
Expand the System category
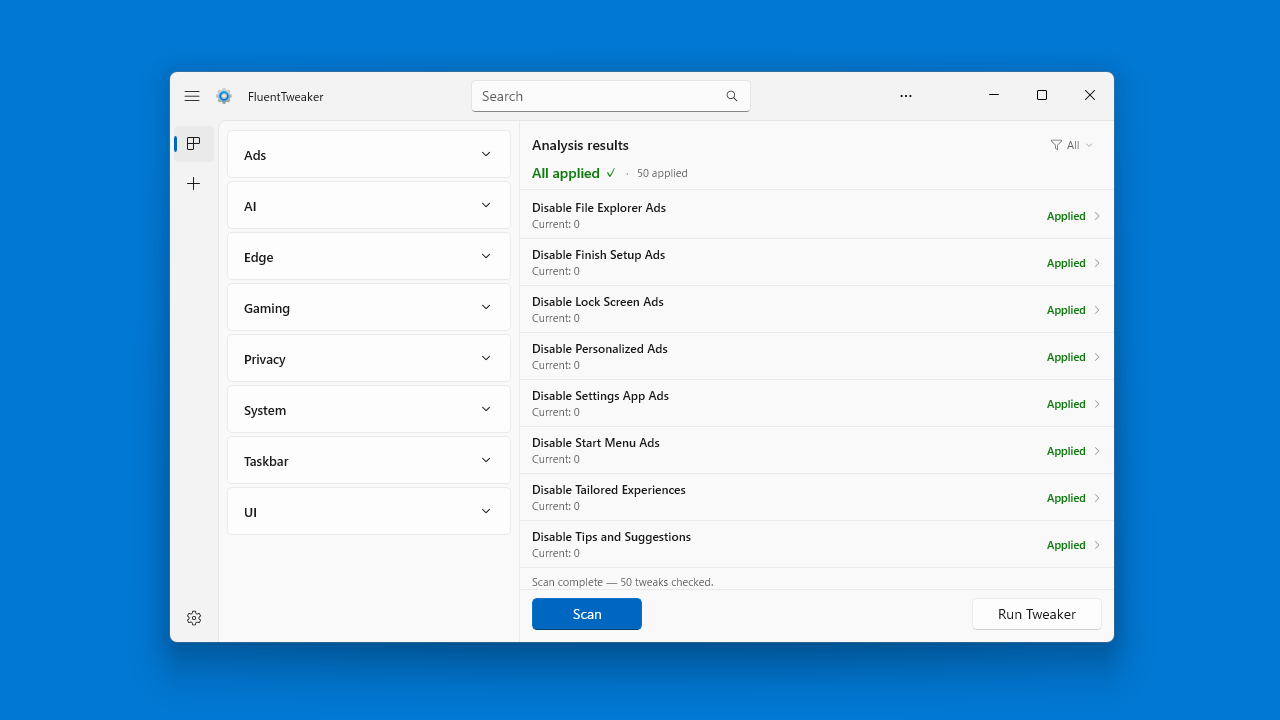(x=369, y=410)
